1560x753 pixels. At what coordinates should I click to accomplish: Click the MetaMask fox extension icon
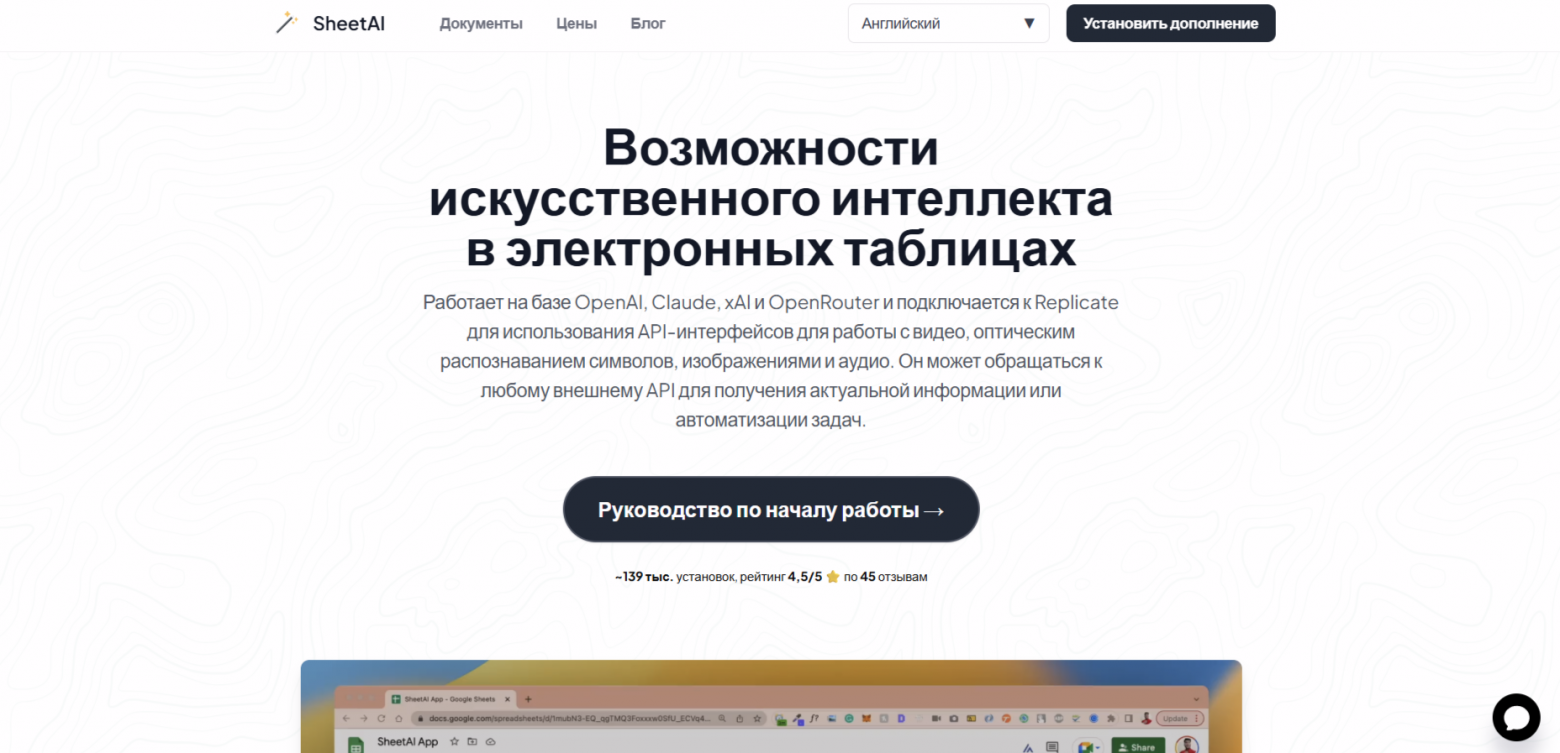pos(865,718)
